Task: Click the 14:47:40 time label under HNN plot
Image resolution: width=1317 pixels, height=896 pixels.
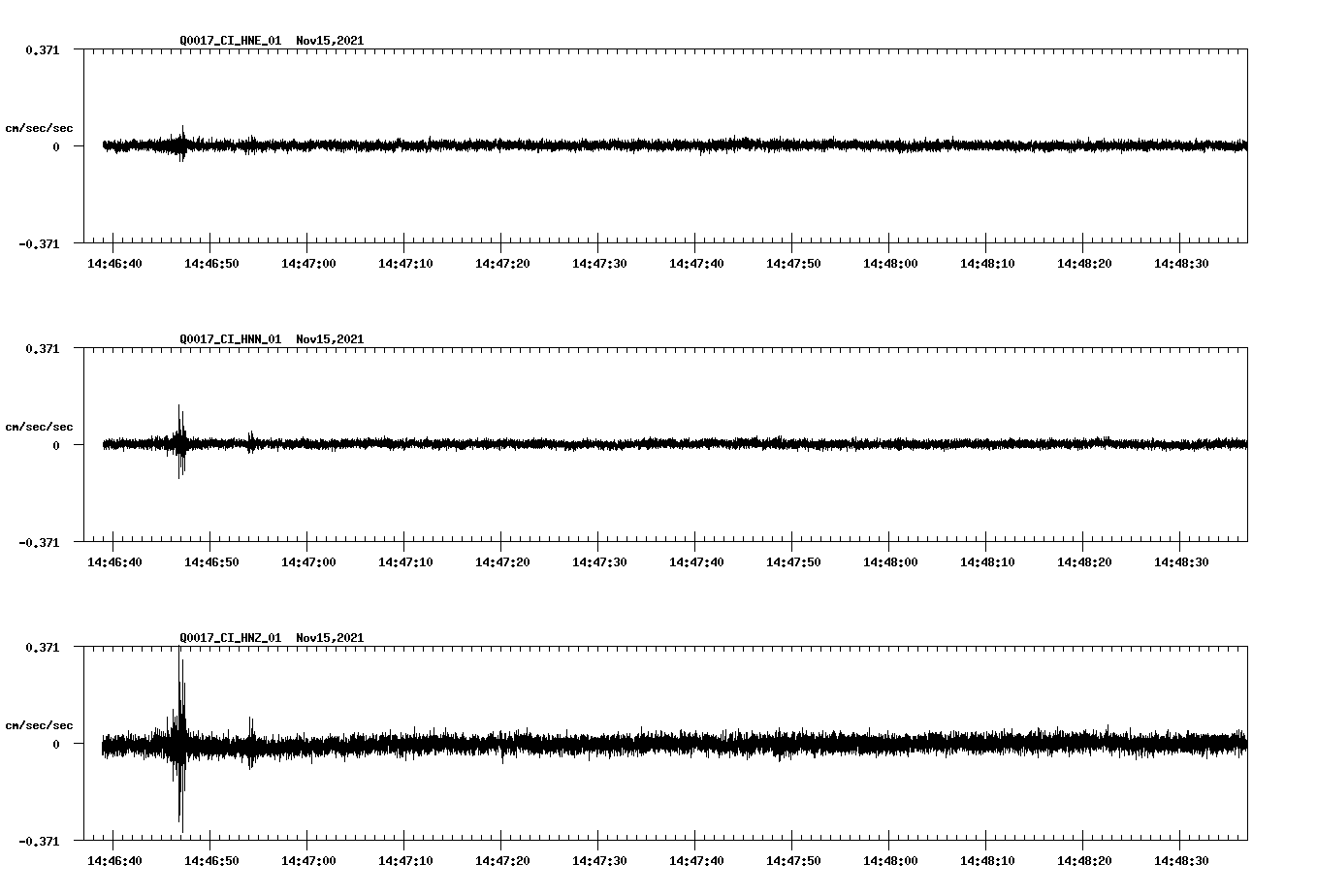Action: [x=696, y=562]
